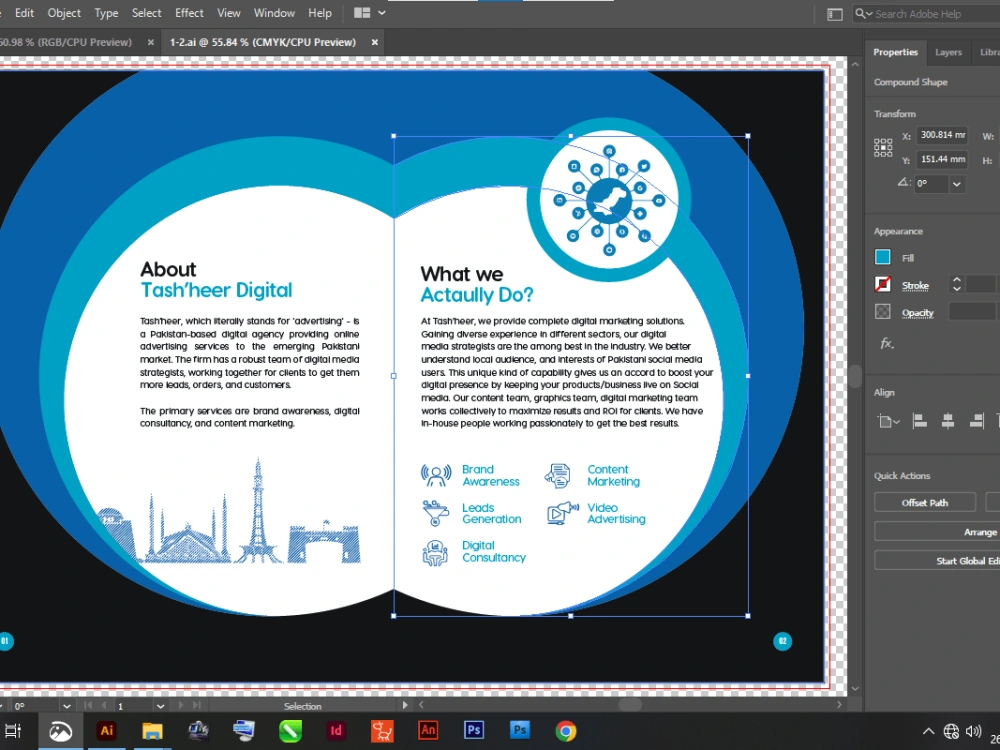Click the reference point locator grid
Screen dimensions: 1000x750
coord(883,148)
